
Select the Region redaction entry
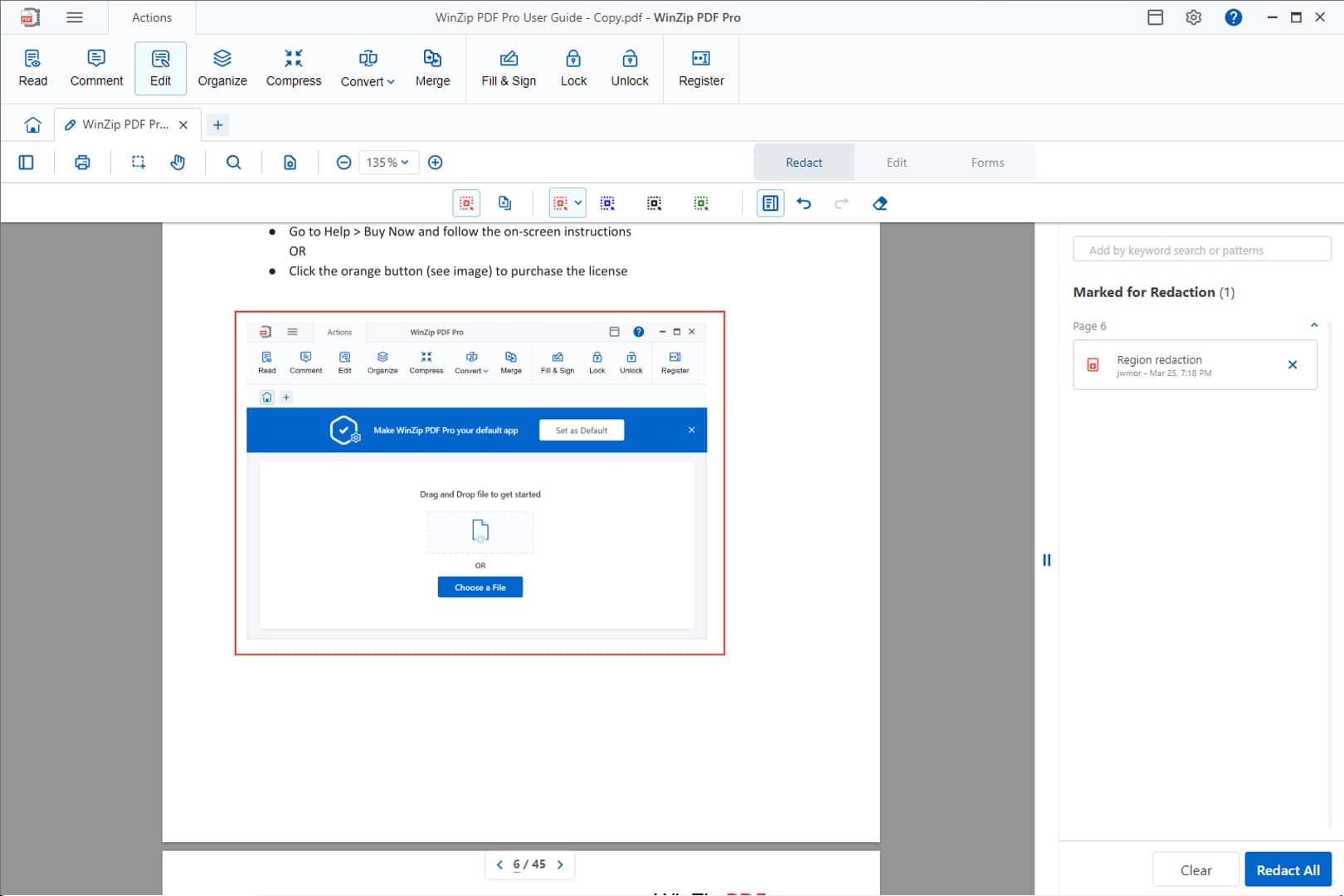coord(1195,365)
